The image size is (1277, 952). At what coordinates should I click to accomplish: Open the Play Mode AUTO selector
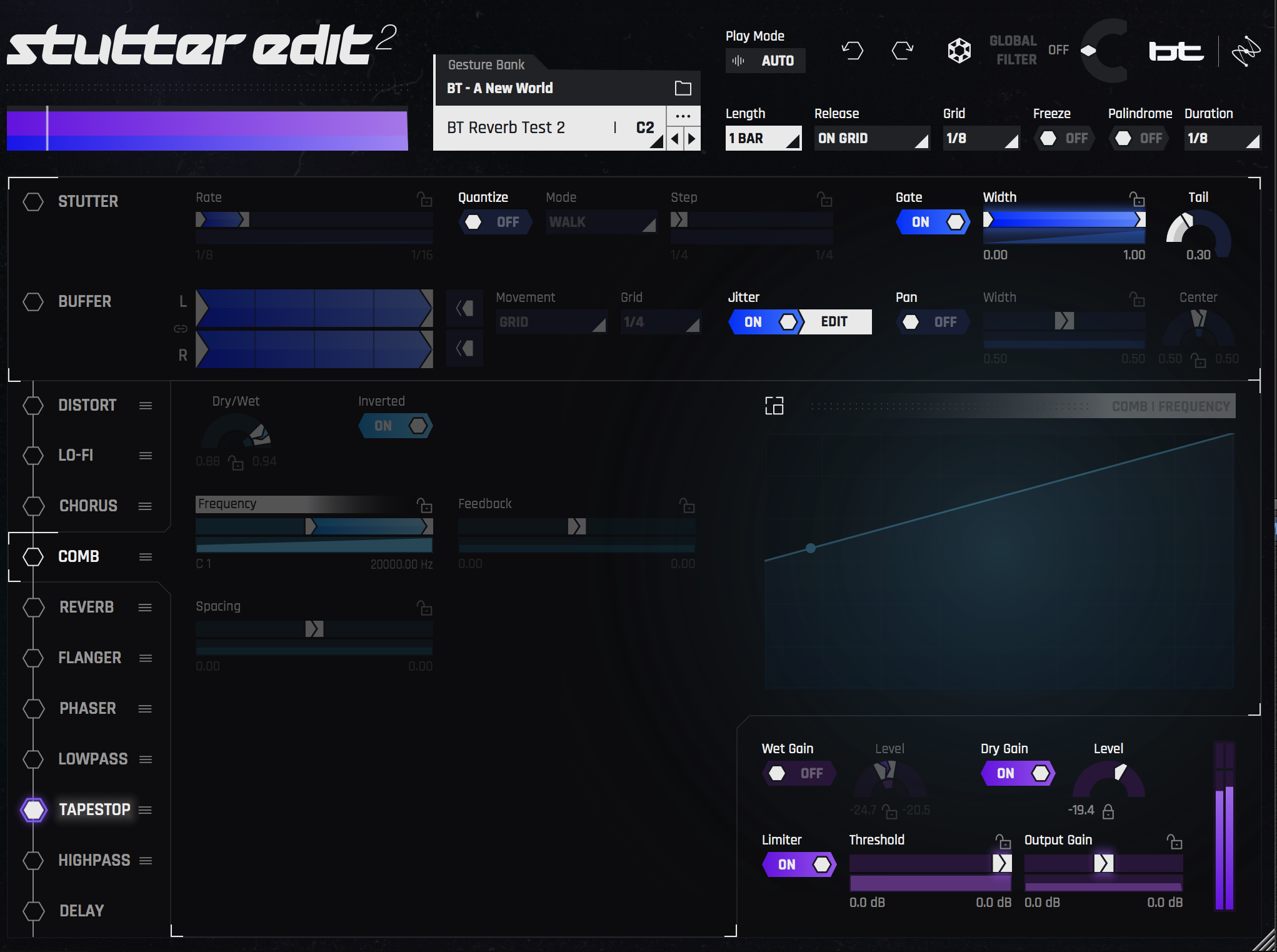(765, 61)
